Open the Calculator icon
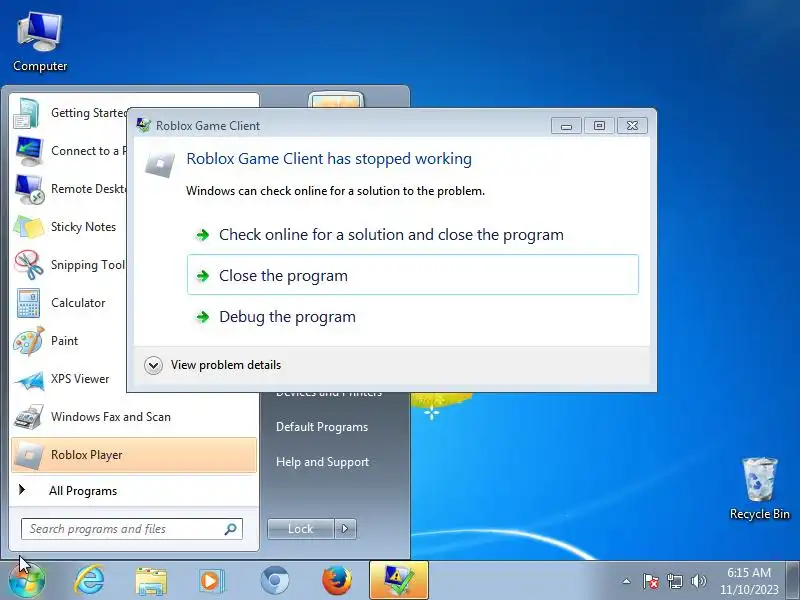Image resolution: width=800 pixels, height=600 pixels. 28,303
